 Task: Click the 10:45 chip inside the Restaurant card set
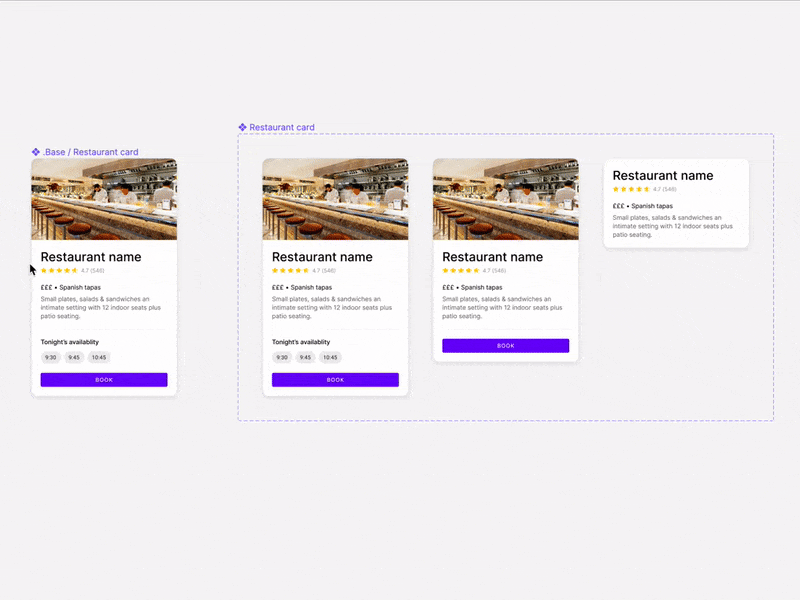click(x=330, y=357)
